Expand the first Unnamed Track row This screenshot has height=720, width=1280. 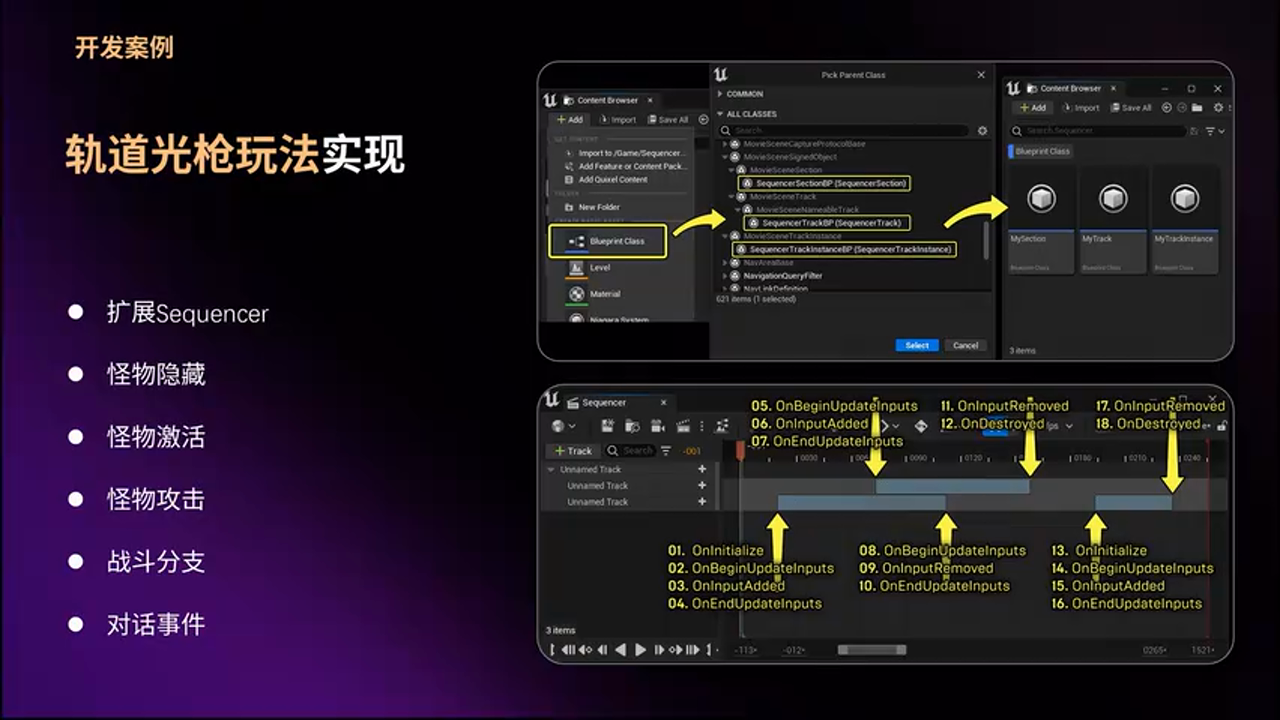[552, 469]
